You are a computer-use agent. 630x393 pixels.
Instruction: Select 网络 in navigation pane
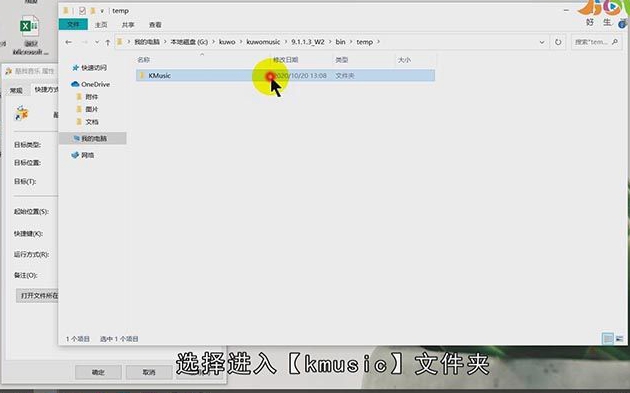point(83,155)
